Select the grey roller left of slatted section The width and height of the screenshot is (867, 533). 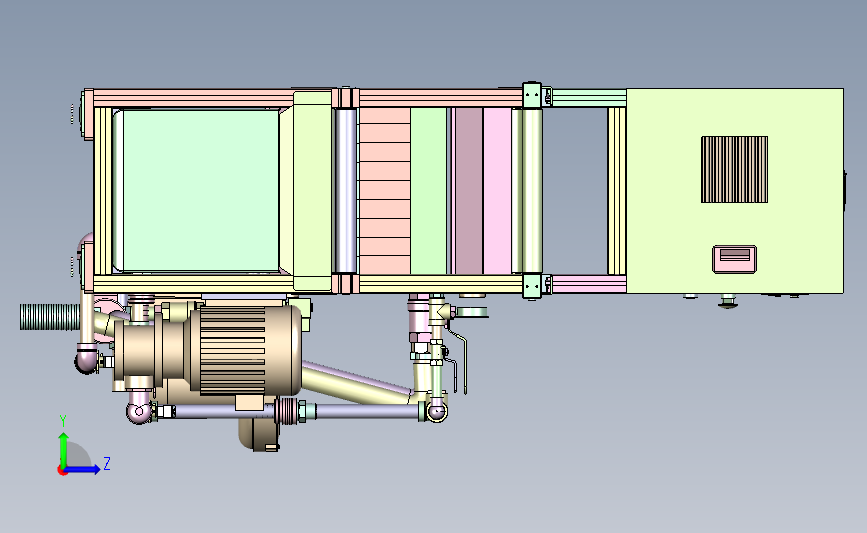click(346, 190)
